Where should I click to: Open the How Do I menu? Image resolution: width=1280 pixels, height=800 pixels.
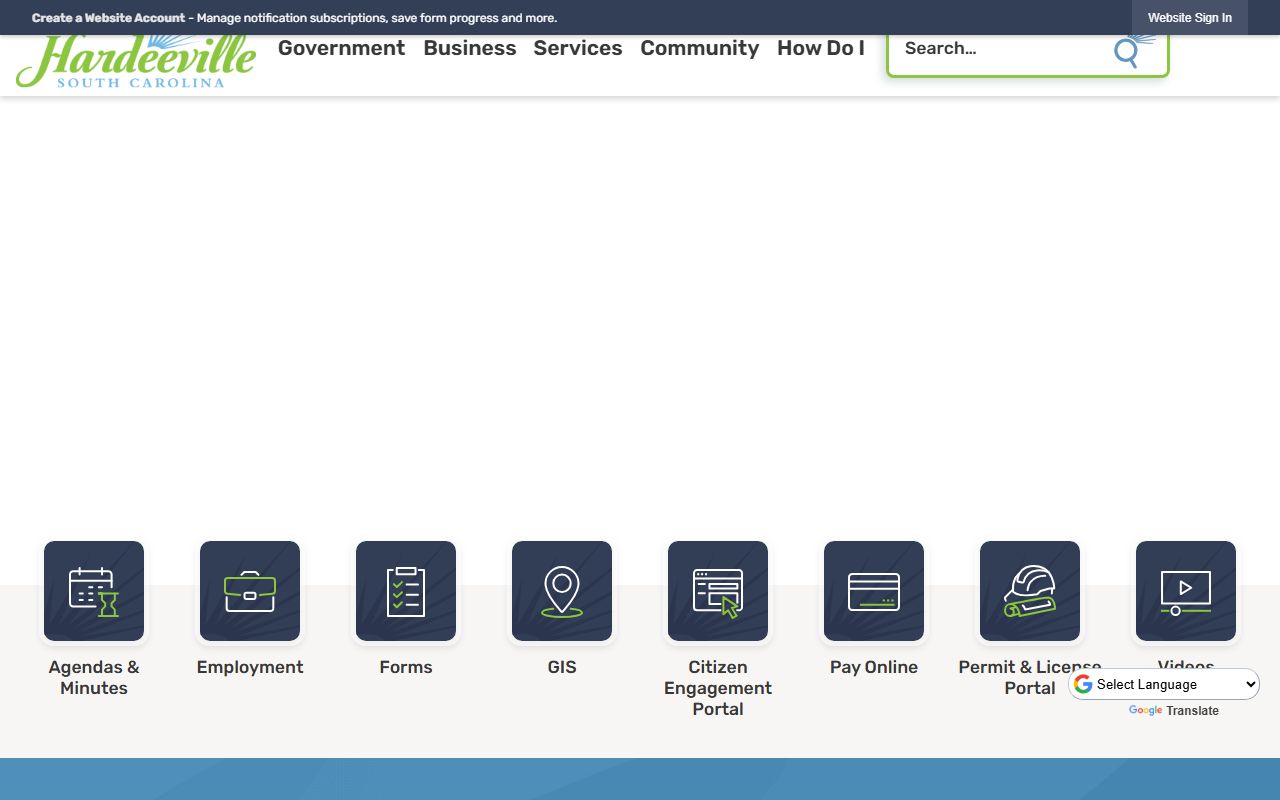821,48
